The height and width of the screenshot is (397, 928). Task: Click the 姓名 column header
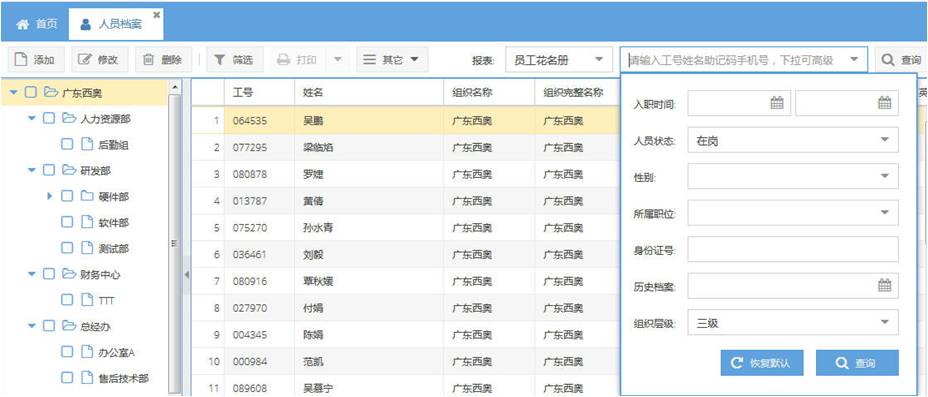(x=369, y=92)
